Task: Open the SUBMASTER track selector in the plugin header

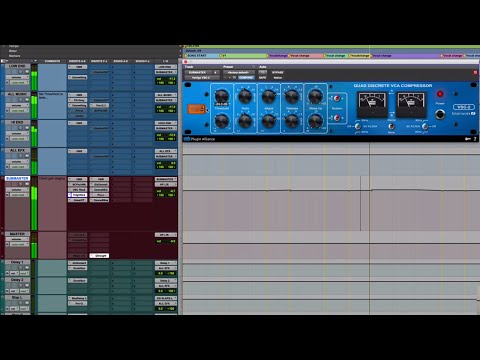Action: tap(198, 72)
